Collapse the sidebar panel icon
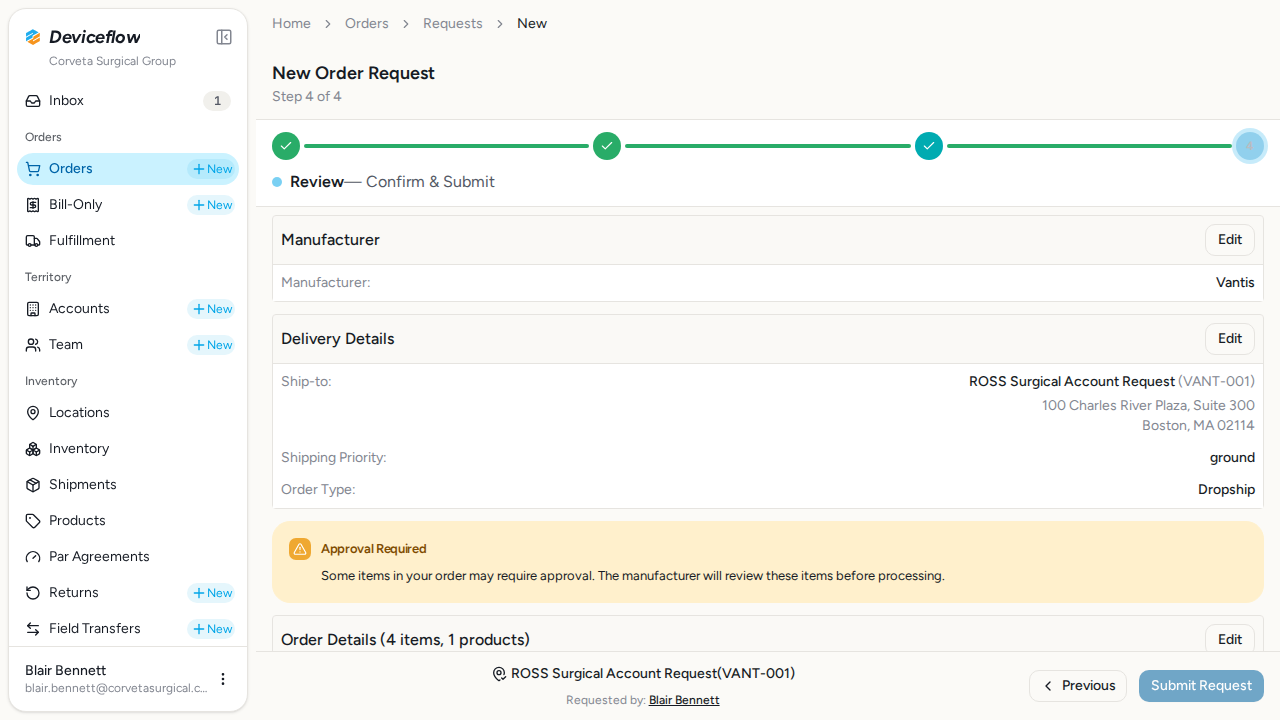Screen dimensions: 1280x720 pos(224,37)
